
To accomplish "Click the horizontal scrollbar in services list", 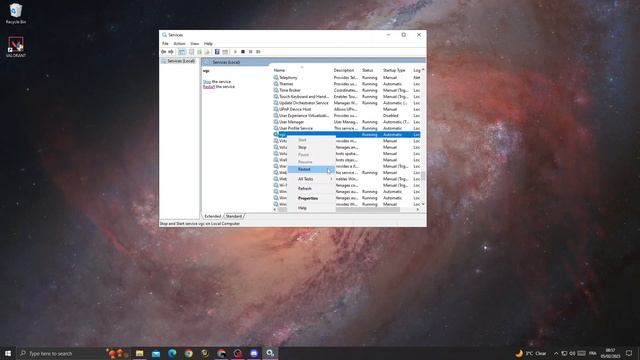I will (x=339, y=210).
